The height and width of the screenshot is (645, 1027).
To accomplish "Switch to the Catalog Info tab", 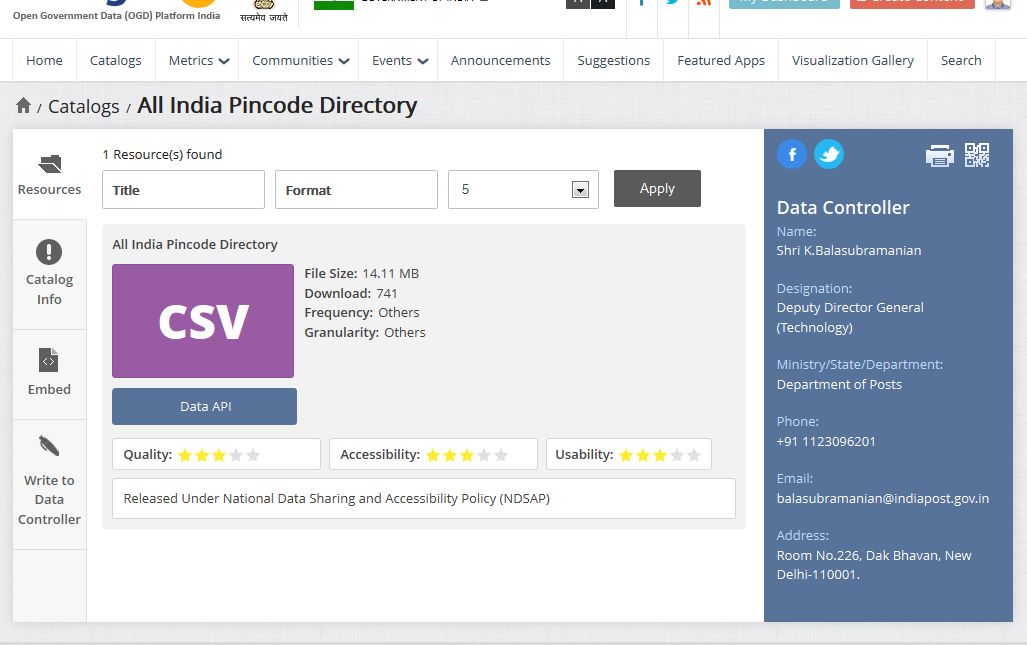I will (50, 274).
